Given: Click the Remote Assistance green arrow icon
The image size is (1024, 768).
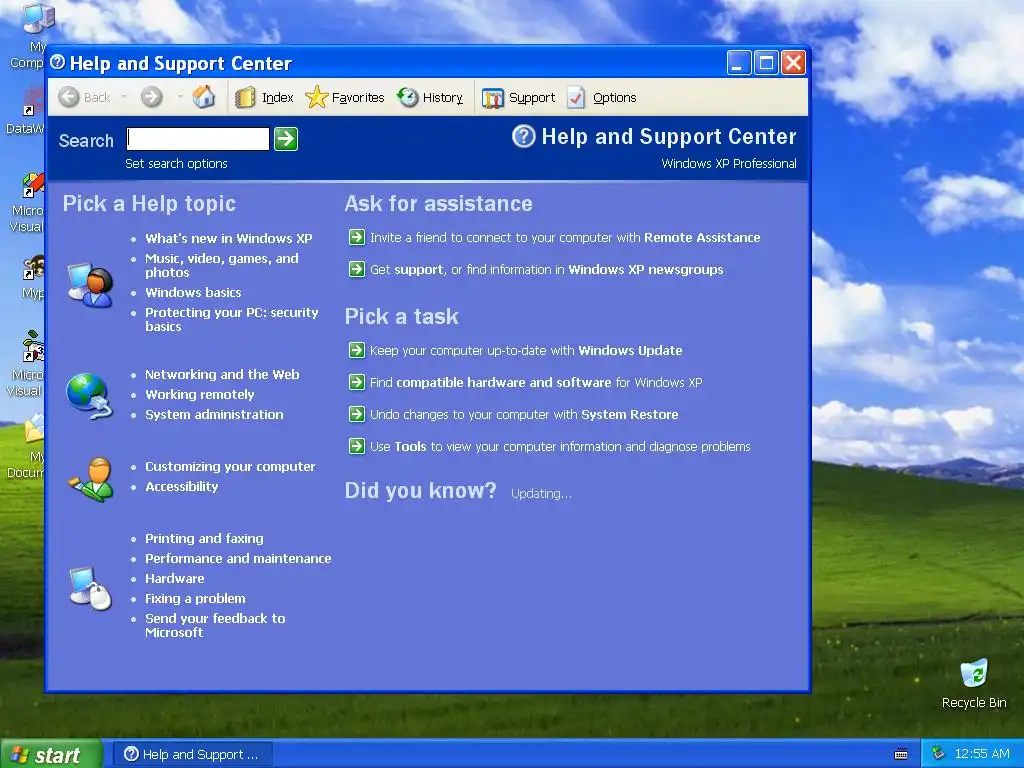Looking at the screenshot, I should [x=357, y=237].
